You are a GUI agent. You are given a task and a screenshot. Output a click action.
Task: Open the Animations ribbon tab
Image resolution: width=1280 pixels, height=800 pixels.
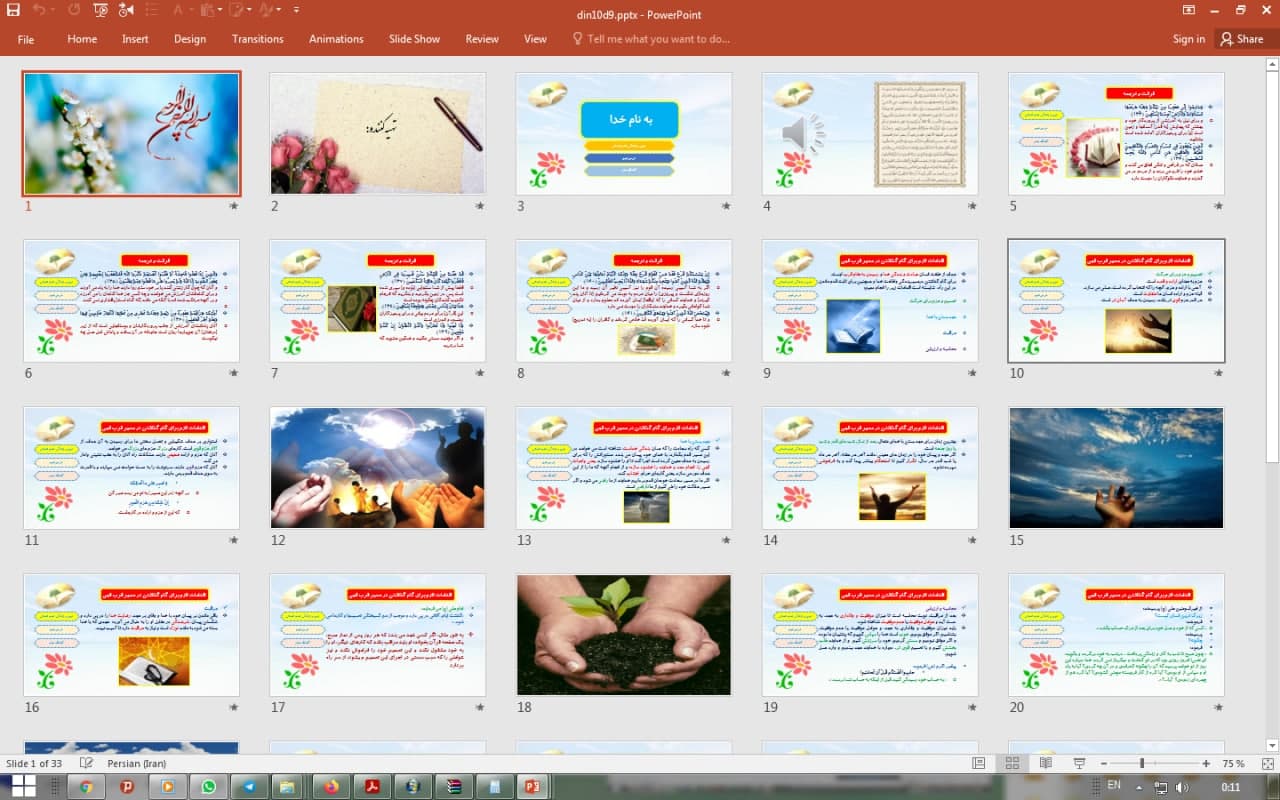[336, 39]
